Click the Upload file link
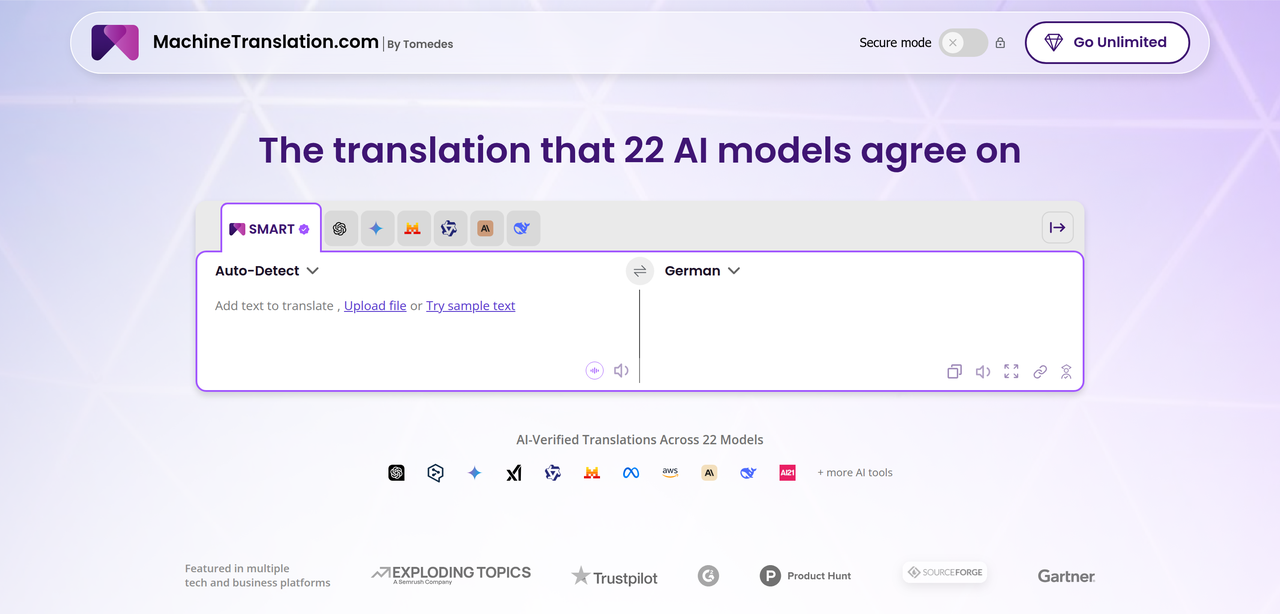 coord(375,306)
